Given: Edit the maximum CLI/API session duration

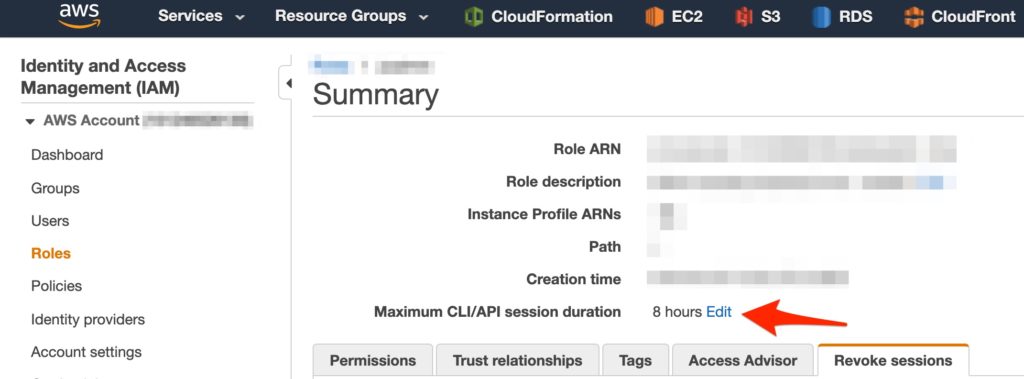Looking at the screenshot, I should (719, 312).
